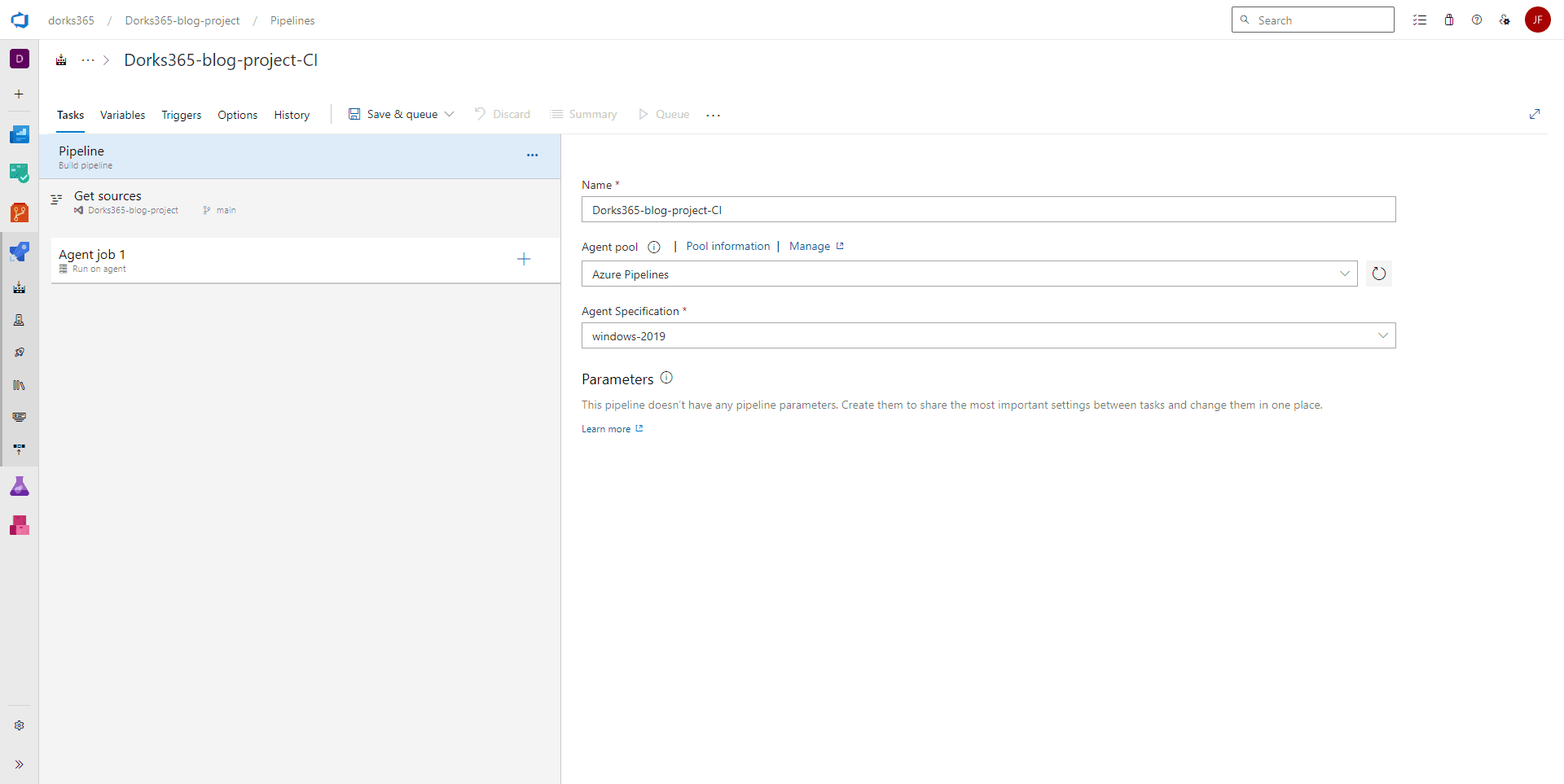Open the Pipeline row more options ellipsis
Image resolution: width=1564 pixels, height=784 pixels.
click(532, 155)
